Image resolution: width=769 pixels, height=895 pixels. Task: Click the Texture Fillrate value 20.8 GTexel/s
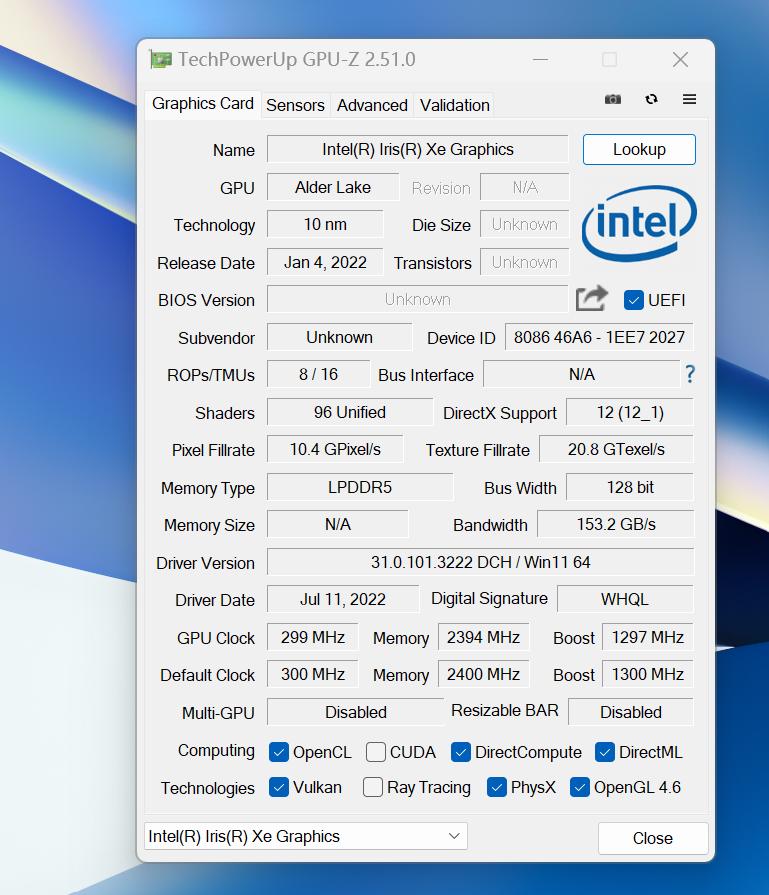(x=616, y=450)
